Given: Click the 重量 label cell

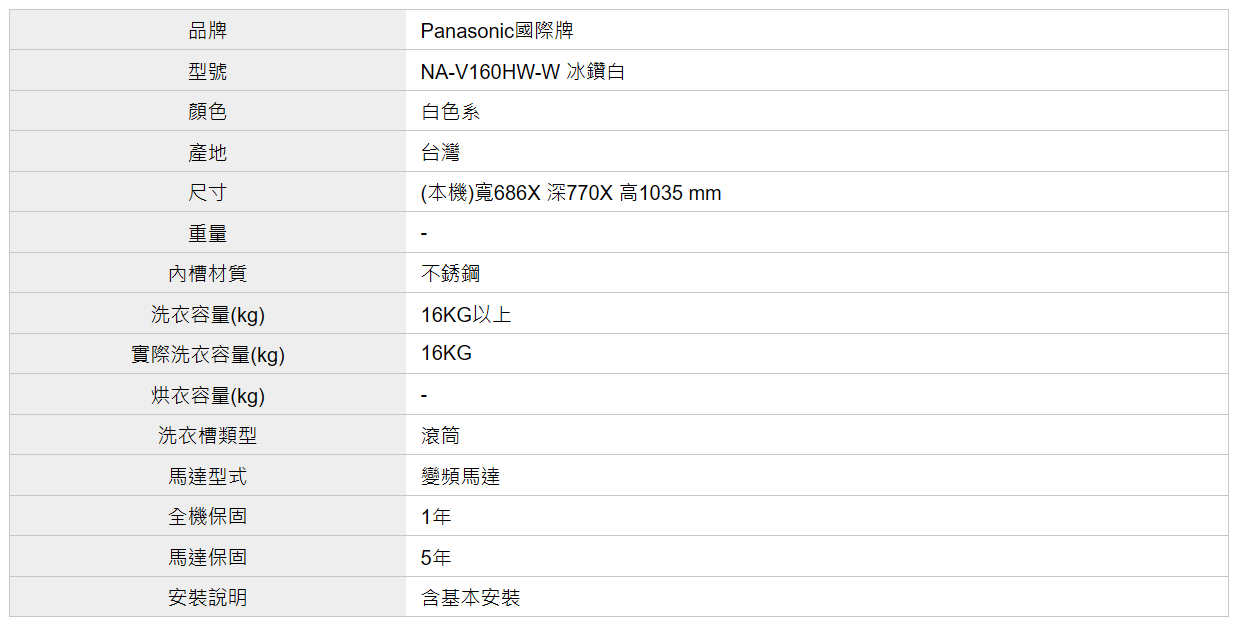Looking at the screenshot, I should pos(207,234).
